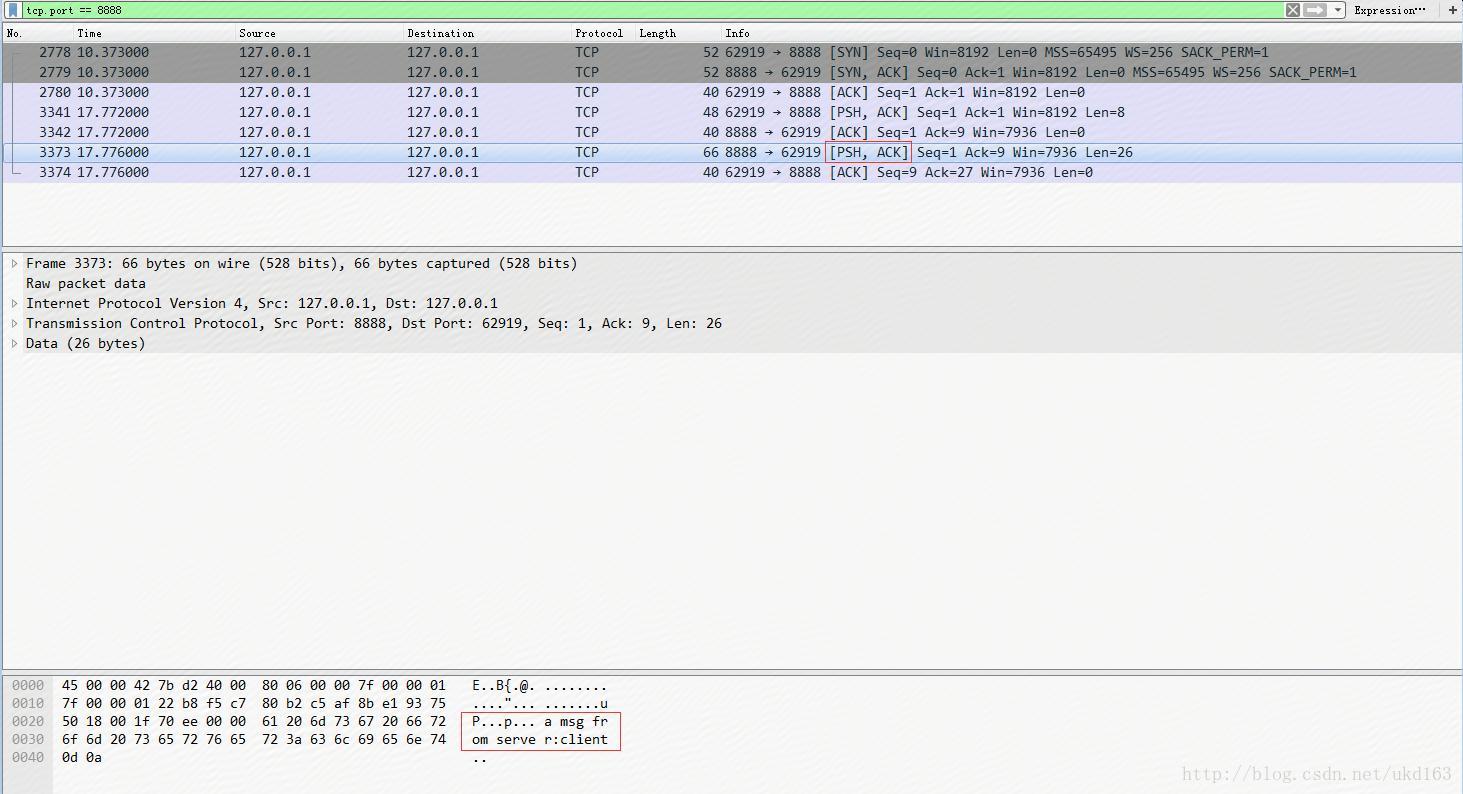Open the filter history dropdown arrow
The width and height of the screenshot is (1463, 794).
(1338, 10)
